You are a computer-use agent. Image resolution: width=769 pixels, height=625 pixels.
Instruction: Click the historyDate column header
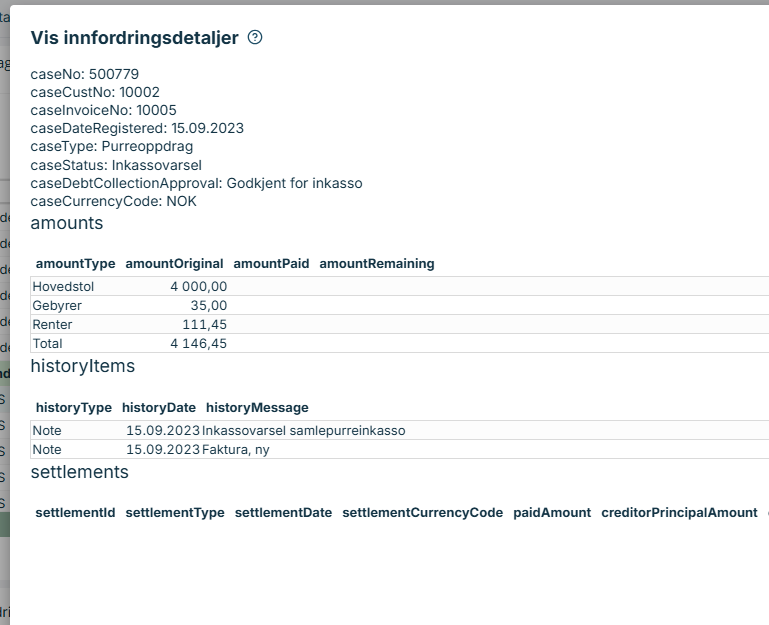(159, 408)
